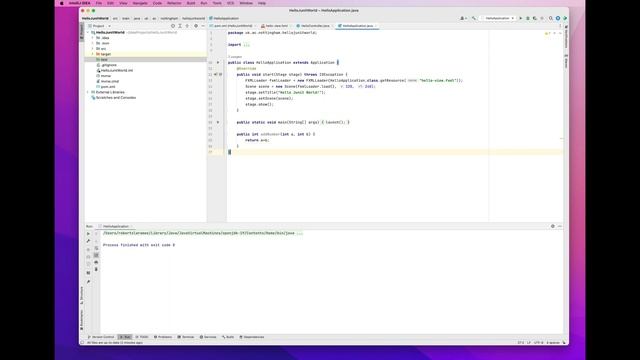Click run gutter arrow beside main method

coord(218,122)
